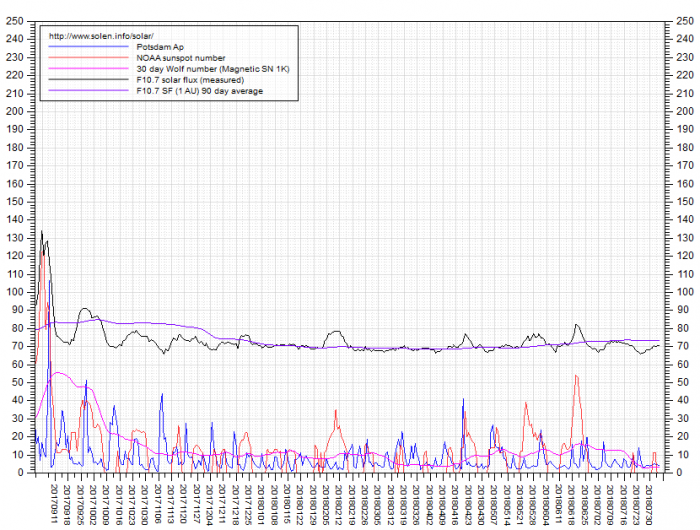
Task: Click the red NOAA sunspot line sample
Action: point(88,58)
